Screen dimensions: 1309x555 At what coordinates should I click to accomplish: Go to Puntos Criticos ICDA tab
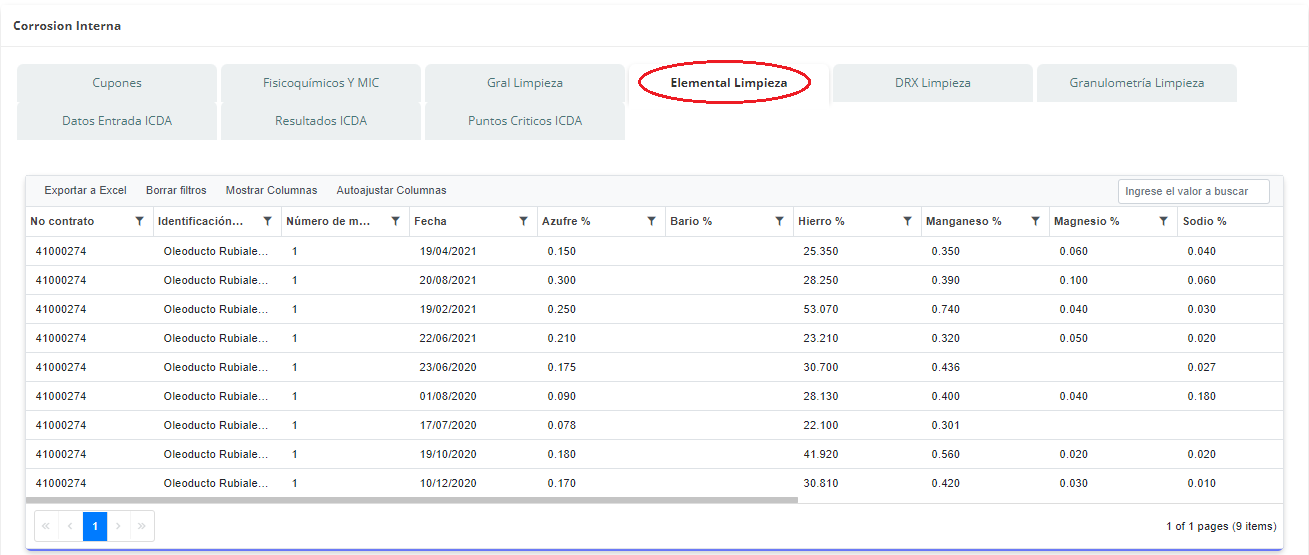[525, 121]
